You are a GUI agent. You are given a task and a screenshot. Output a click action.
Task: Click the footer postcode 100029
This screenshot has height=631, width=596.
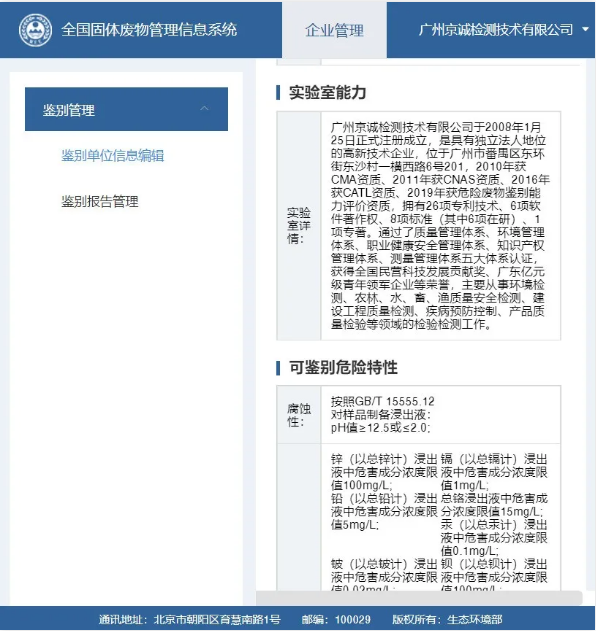tap(353, 619)
